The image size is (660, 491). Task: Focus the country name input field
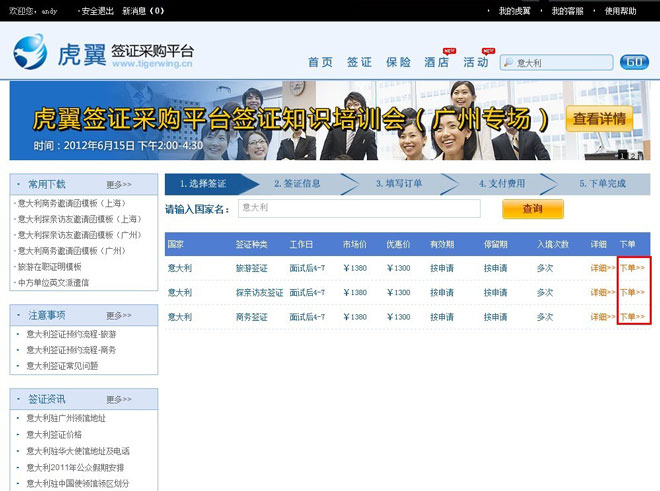click(x=359, y=208)
